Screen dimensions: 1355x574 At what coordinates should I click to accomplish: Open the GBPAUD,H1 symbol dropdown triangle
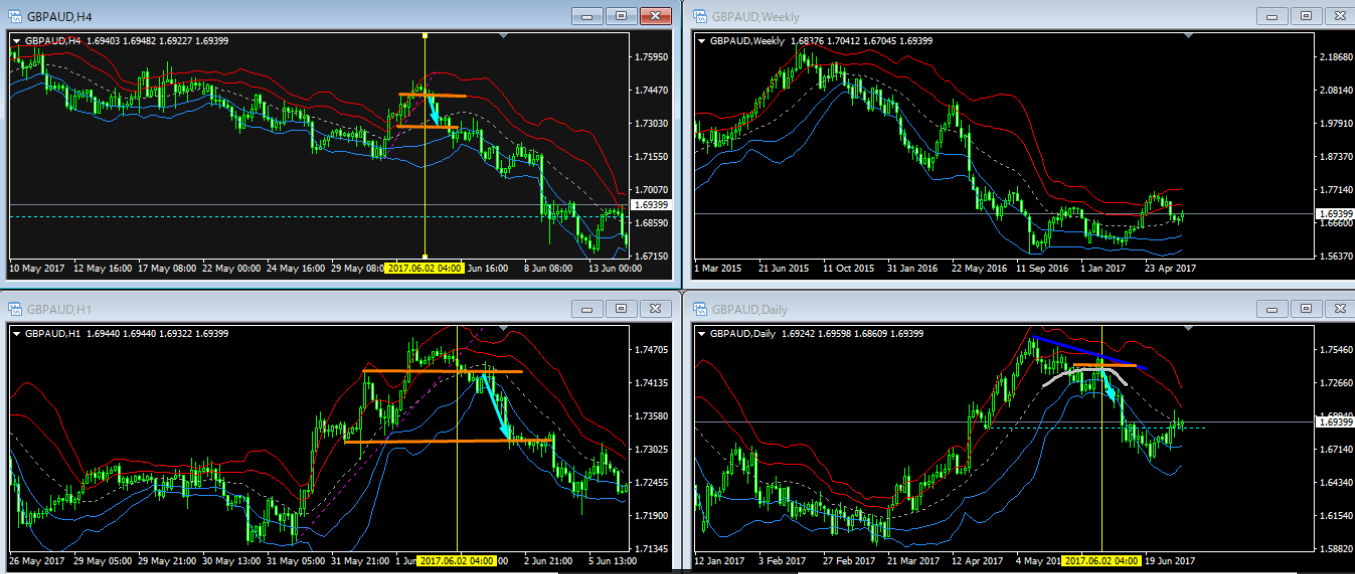[x=16, y=333]
